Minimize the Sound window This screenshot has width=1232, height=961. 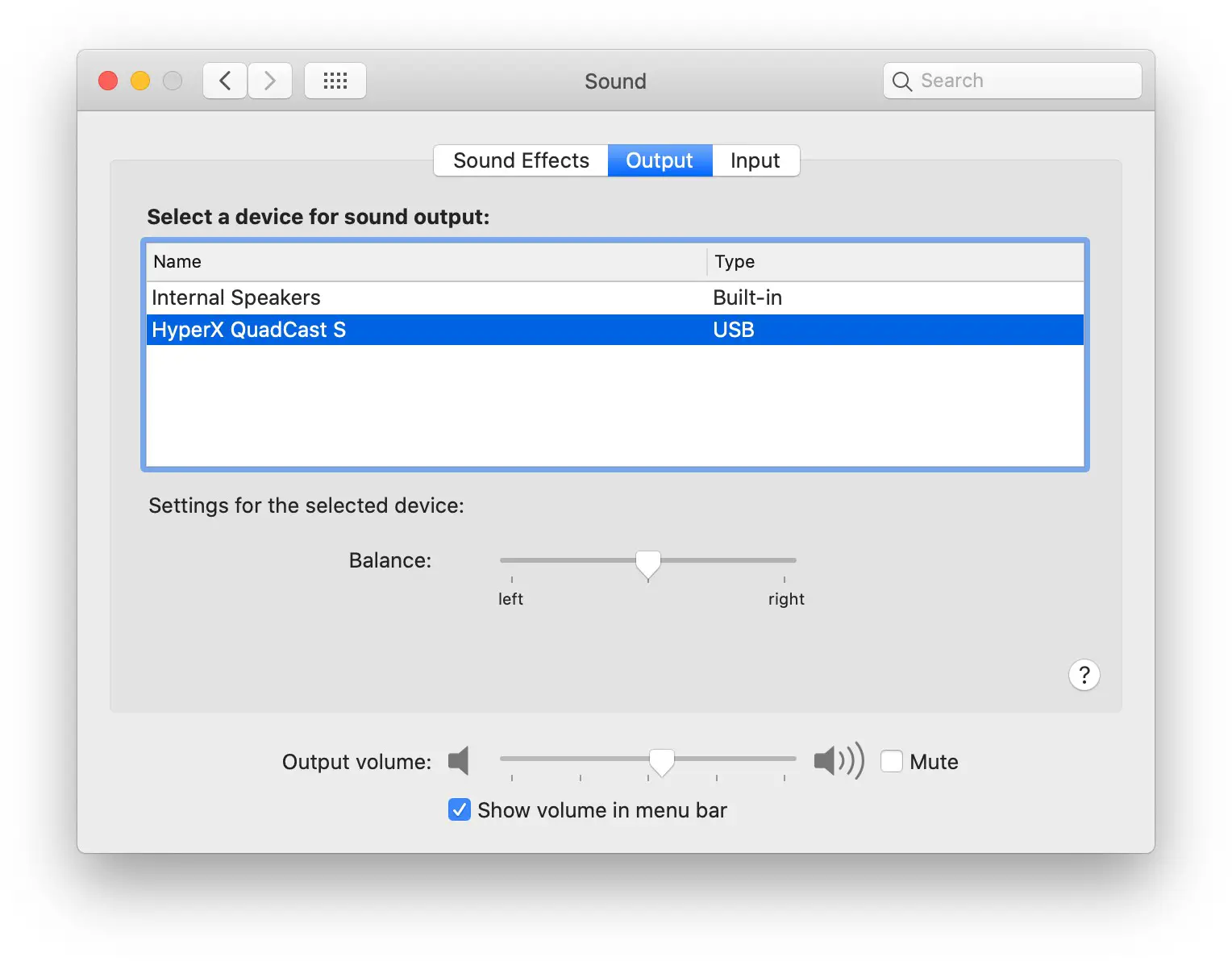140,81
